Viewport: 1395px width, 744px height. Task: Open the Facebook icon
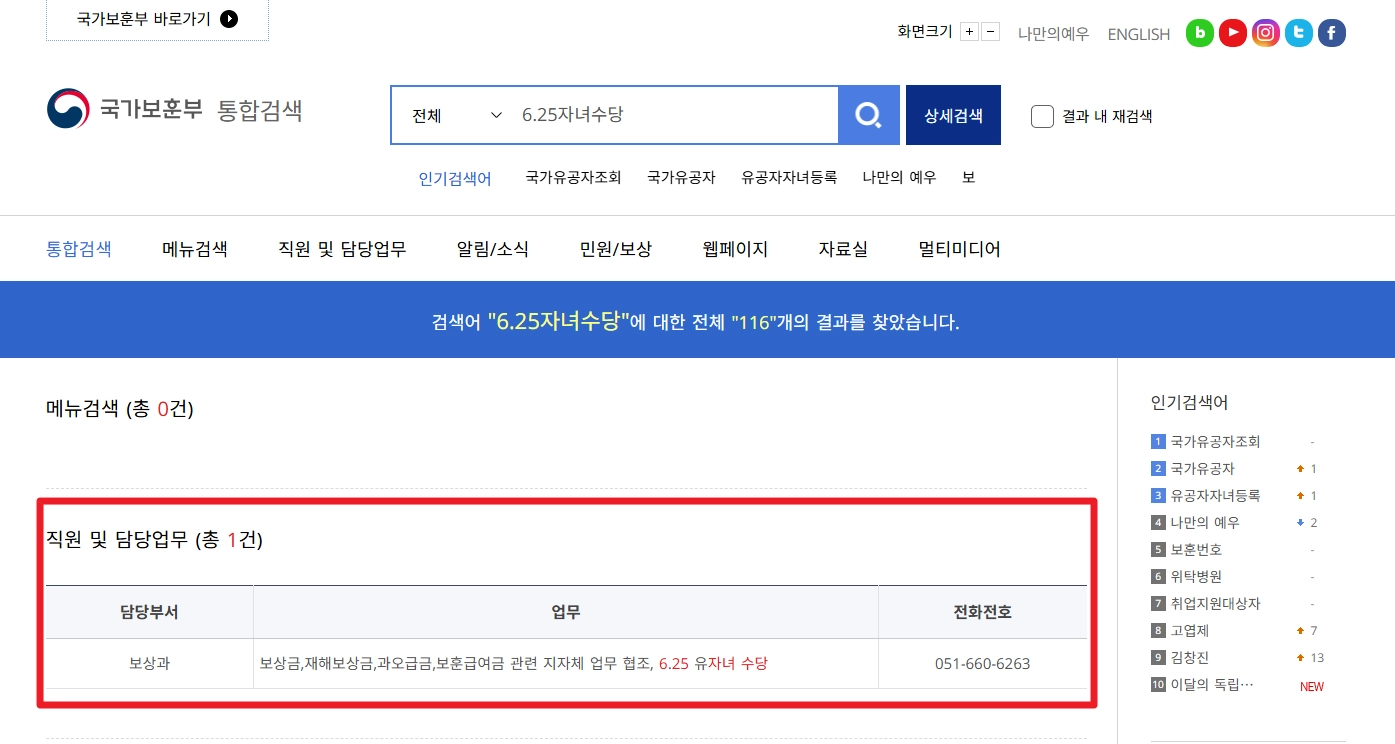click(1331, 32)
